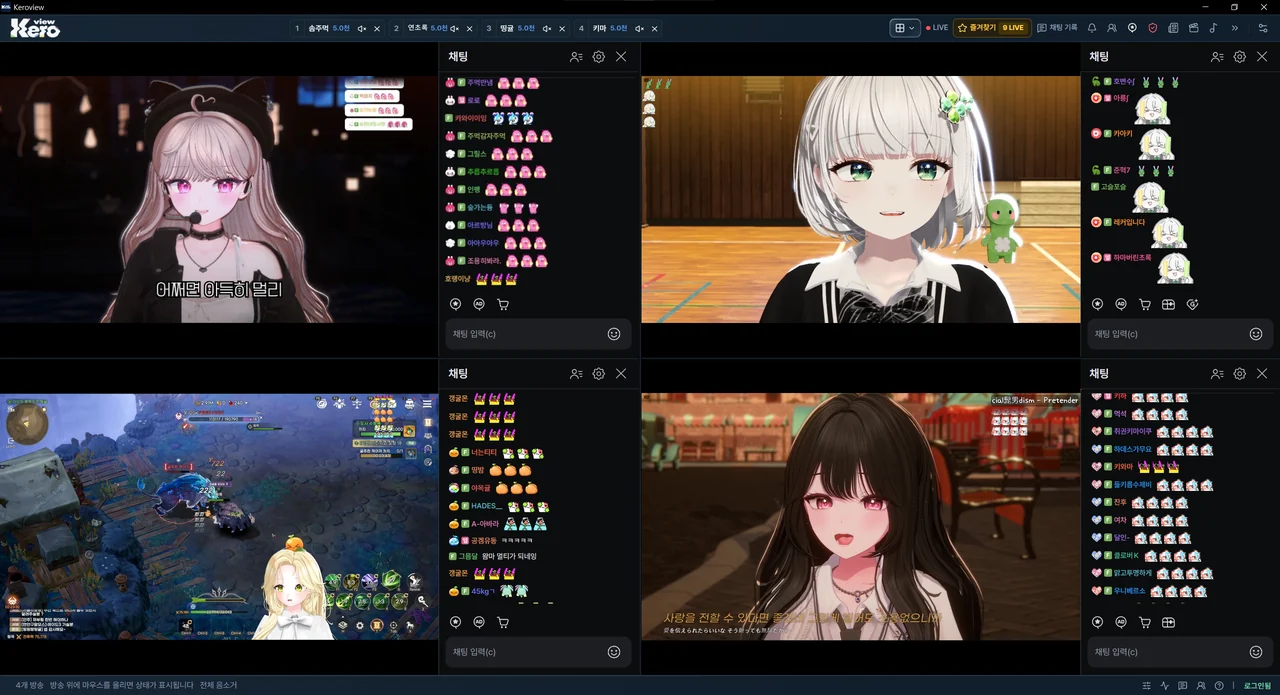The height and width of the screenshot is (695, 1280).
Task: Close the 띵글 stream tab
Action: point(561,28)
